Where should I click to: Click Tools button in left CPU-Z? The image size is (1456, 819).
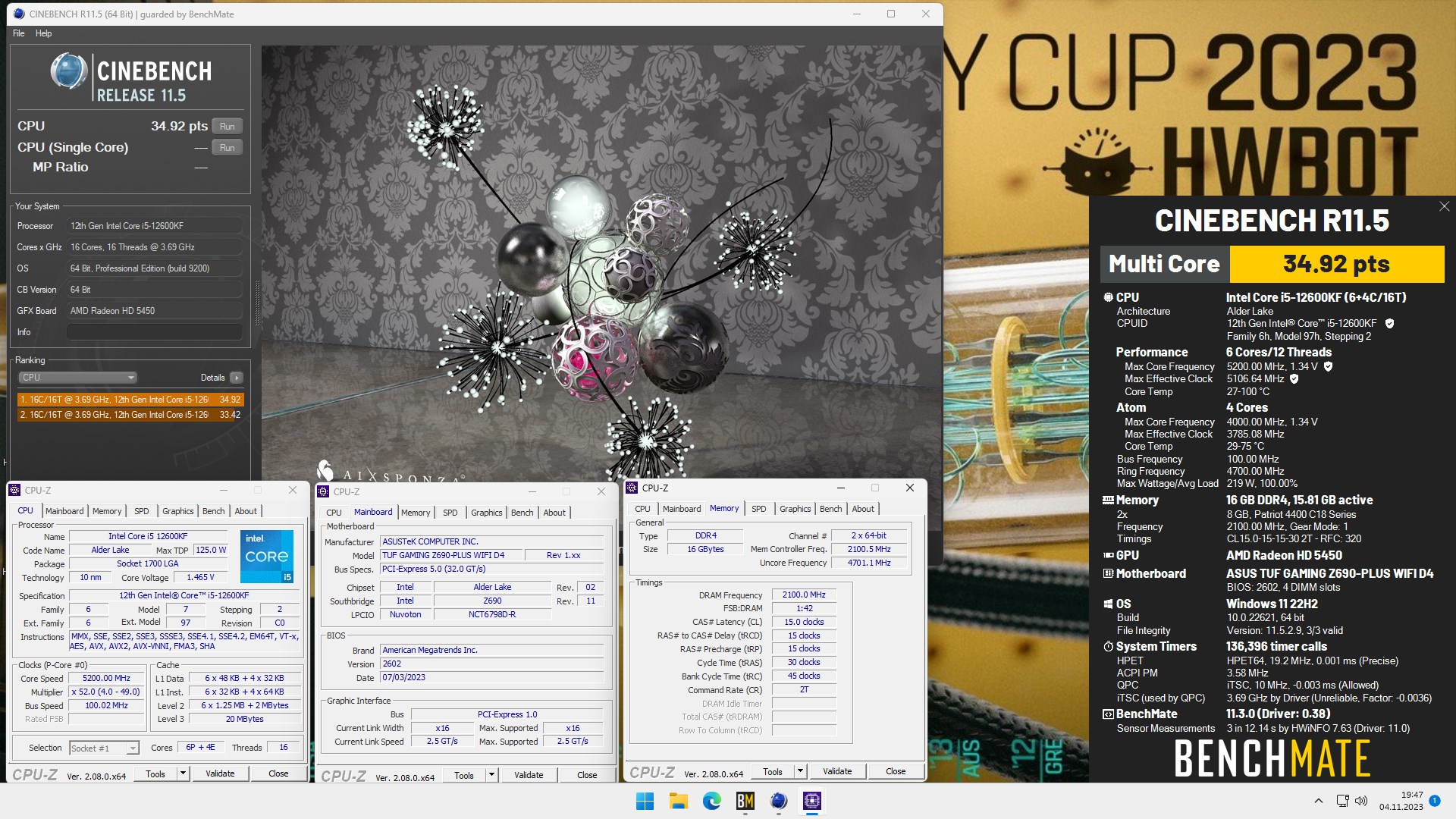click(x=155, y=773)
